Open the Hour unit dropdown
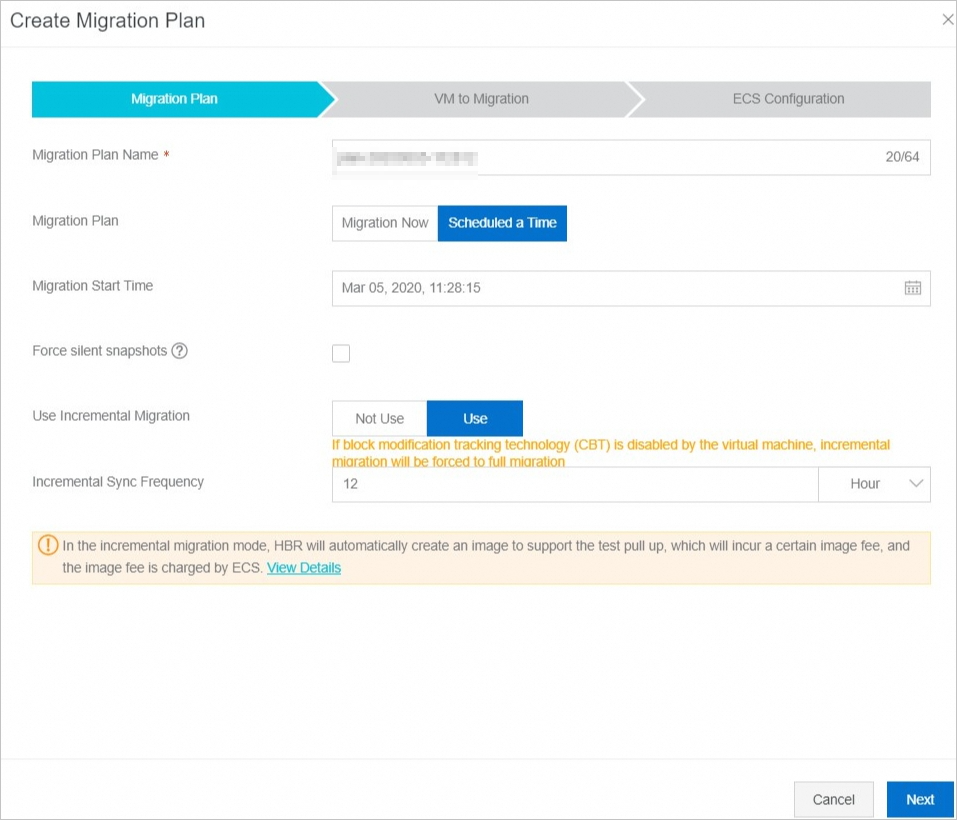957x820 pixels. (874, 484)
